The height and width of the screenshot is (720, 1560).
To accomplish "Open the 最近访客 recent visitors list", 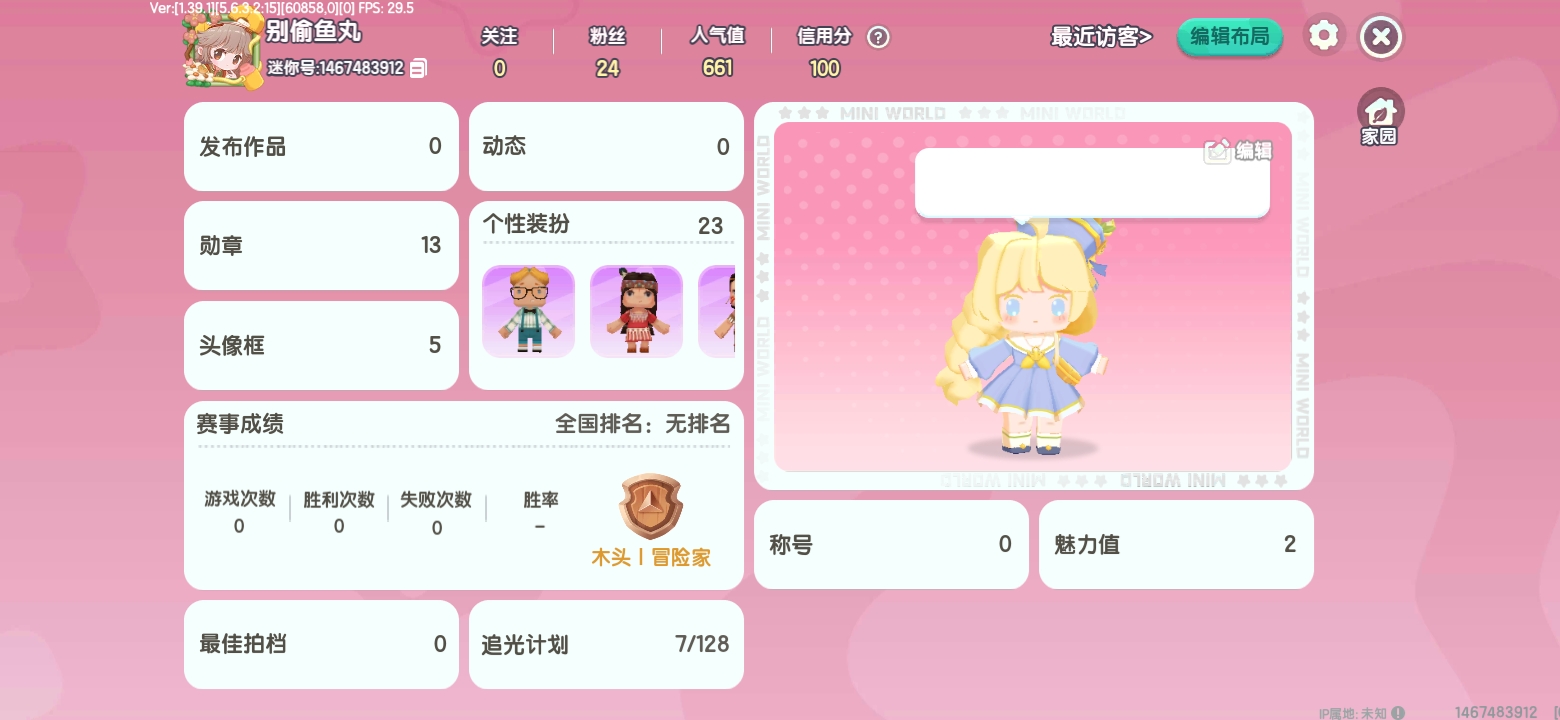I will [x=1101, y=37].
